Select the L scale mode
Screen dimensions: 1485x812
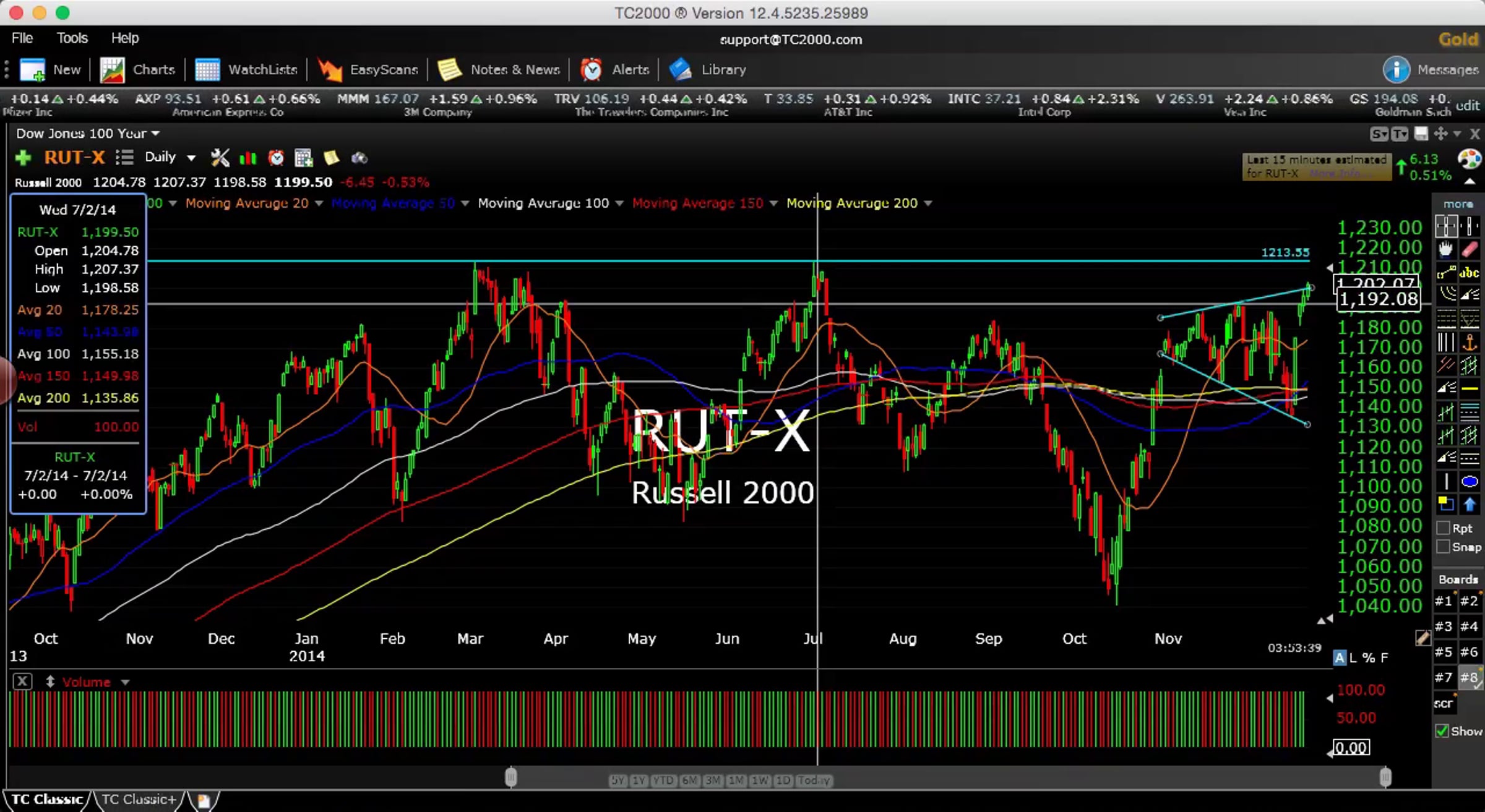[1353, 658]
